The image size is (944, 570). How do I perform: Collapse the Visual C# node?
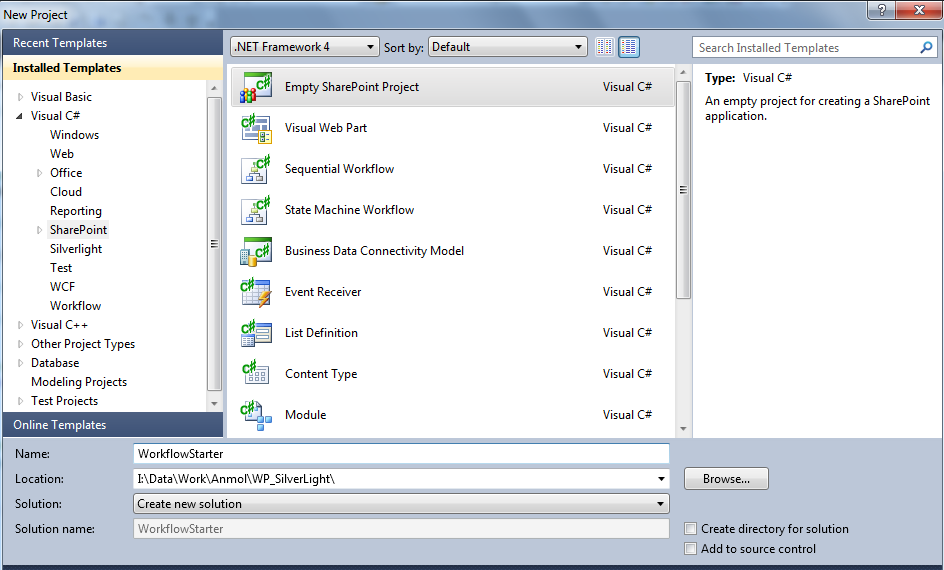(x=20, y=116)
